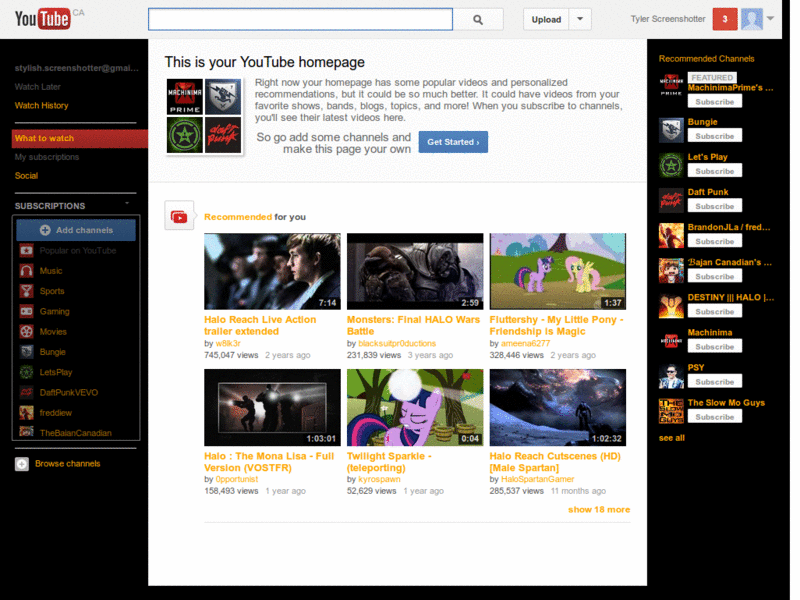The image size is (800, 600).
Task: Click the Sports trophy icon
Action: point(27,291)
